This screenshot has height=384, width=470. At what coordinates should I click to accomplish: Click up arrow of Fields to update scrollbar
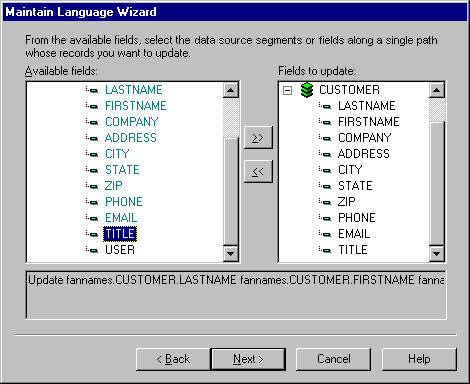437,90
